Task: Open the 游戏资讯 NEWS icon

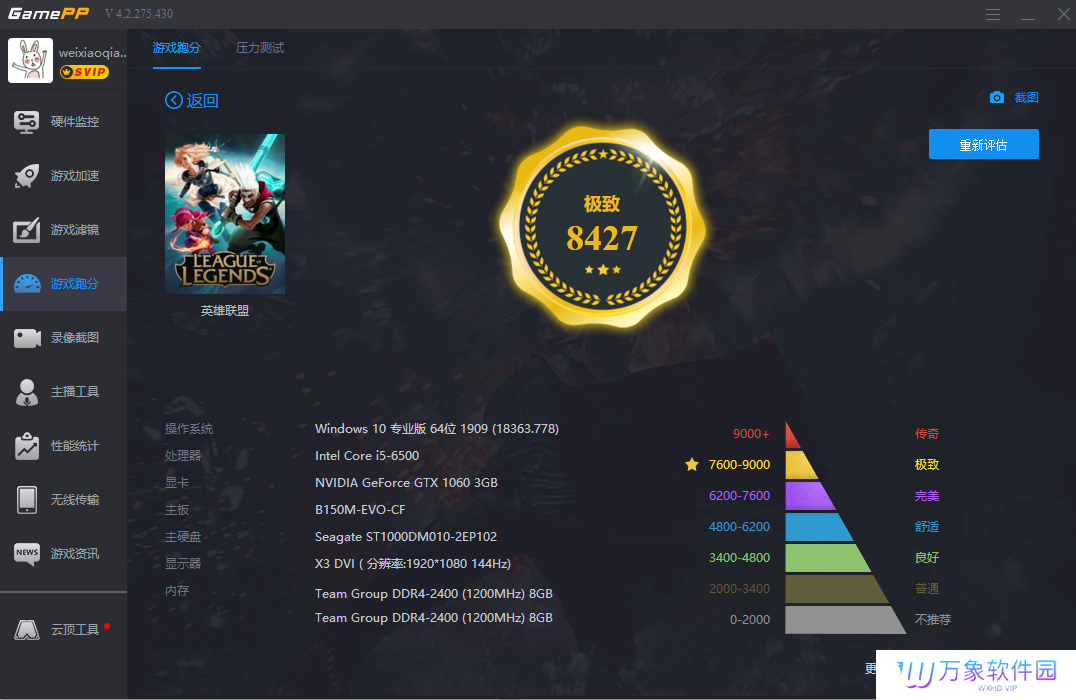Action: (x=27, y=554)
